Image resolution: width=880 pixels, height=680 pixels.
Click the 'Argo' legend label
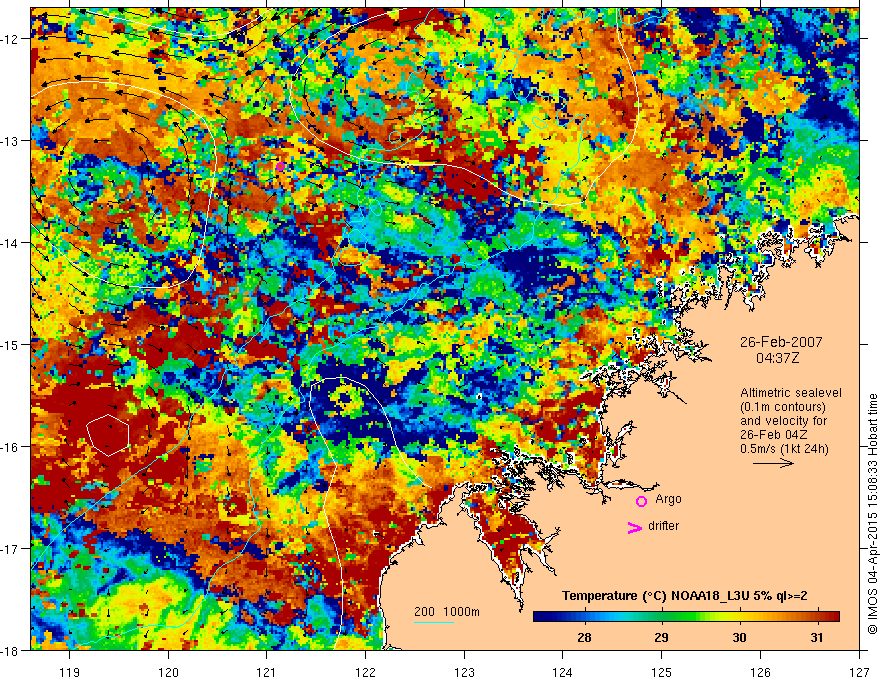click(x=668, y=499)
